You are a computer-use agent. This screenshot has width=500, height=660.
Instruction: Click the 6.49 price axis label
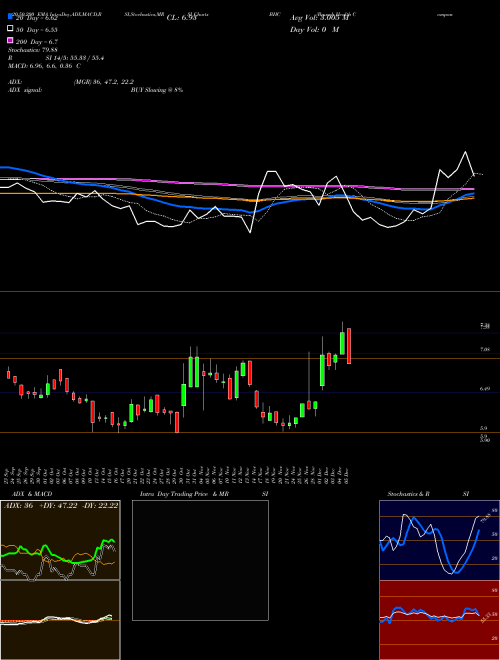coord(484,389)
